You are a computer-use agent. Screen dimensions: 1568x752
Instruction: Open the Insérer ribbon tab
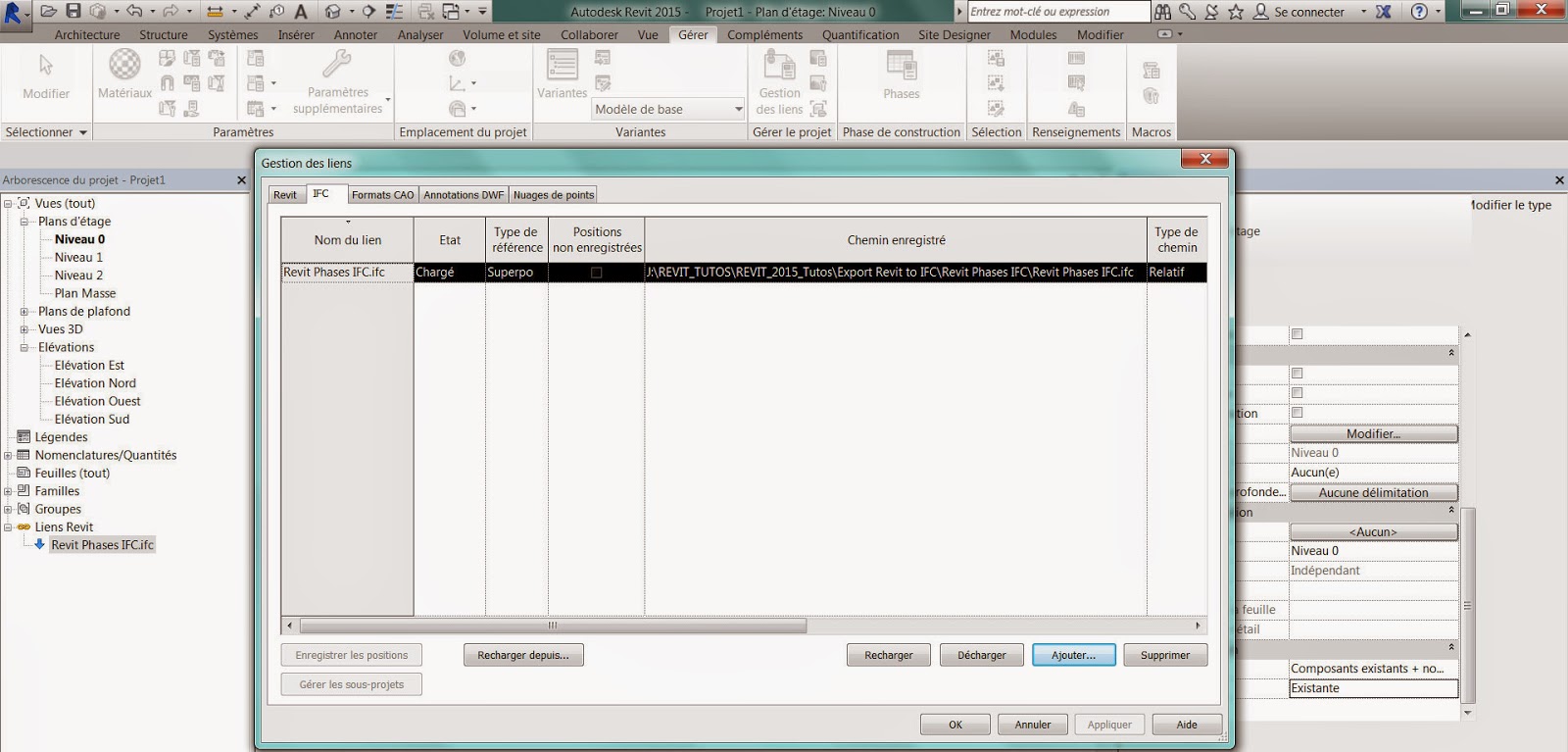(x=296, y=34)
